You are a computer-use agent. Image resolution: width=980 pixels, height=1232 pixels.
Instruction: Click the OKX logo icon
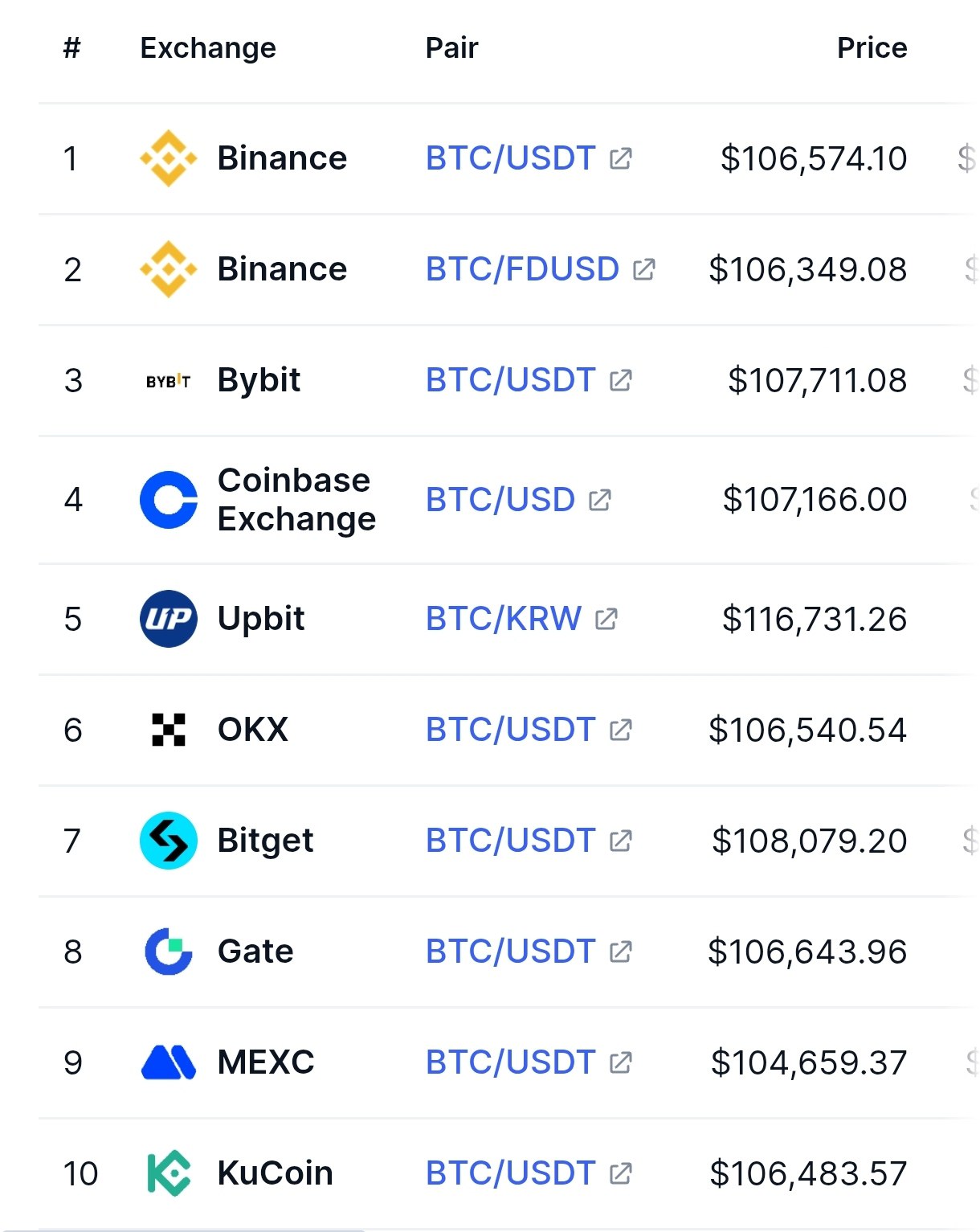click(x=168, y=730)
